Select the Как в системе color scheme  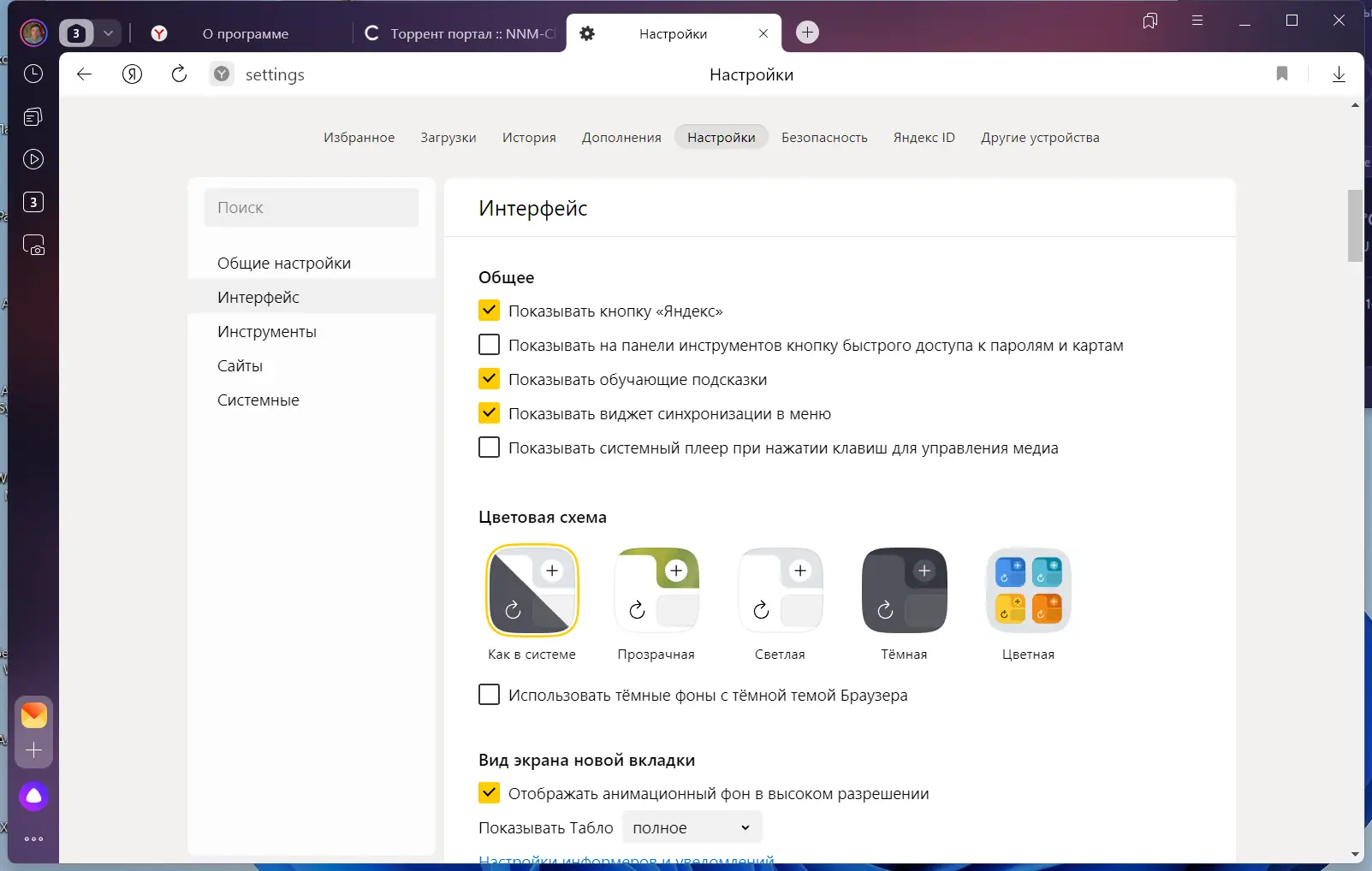coord(532,590)
